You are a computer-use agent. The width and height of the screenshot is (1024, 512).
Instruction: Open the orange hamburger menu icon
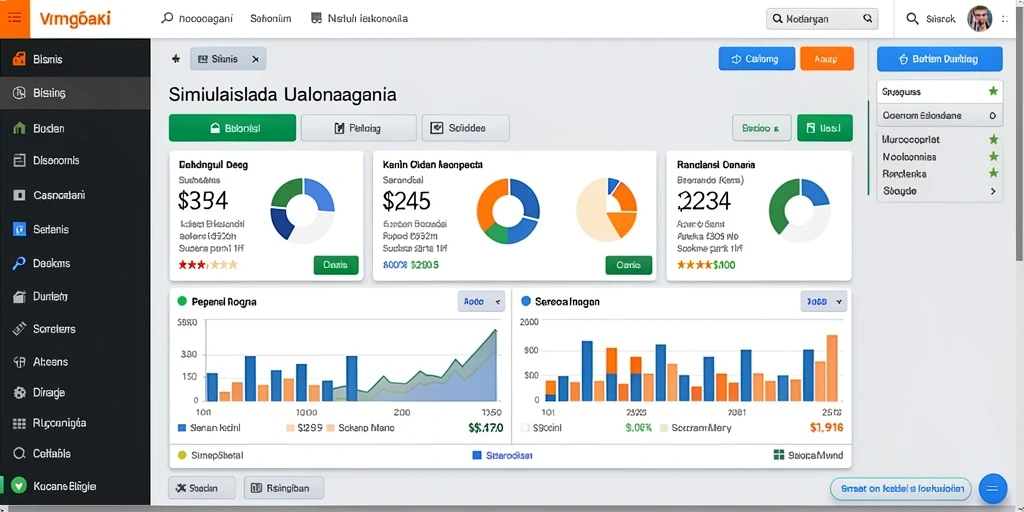[x=14, y=18]
